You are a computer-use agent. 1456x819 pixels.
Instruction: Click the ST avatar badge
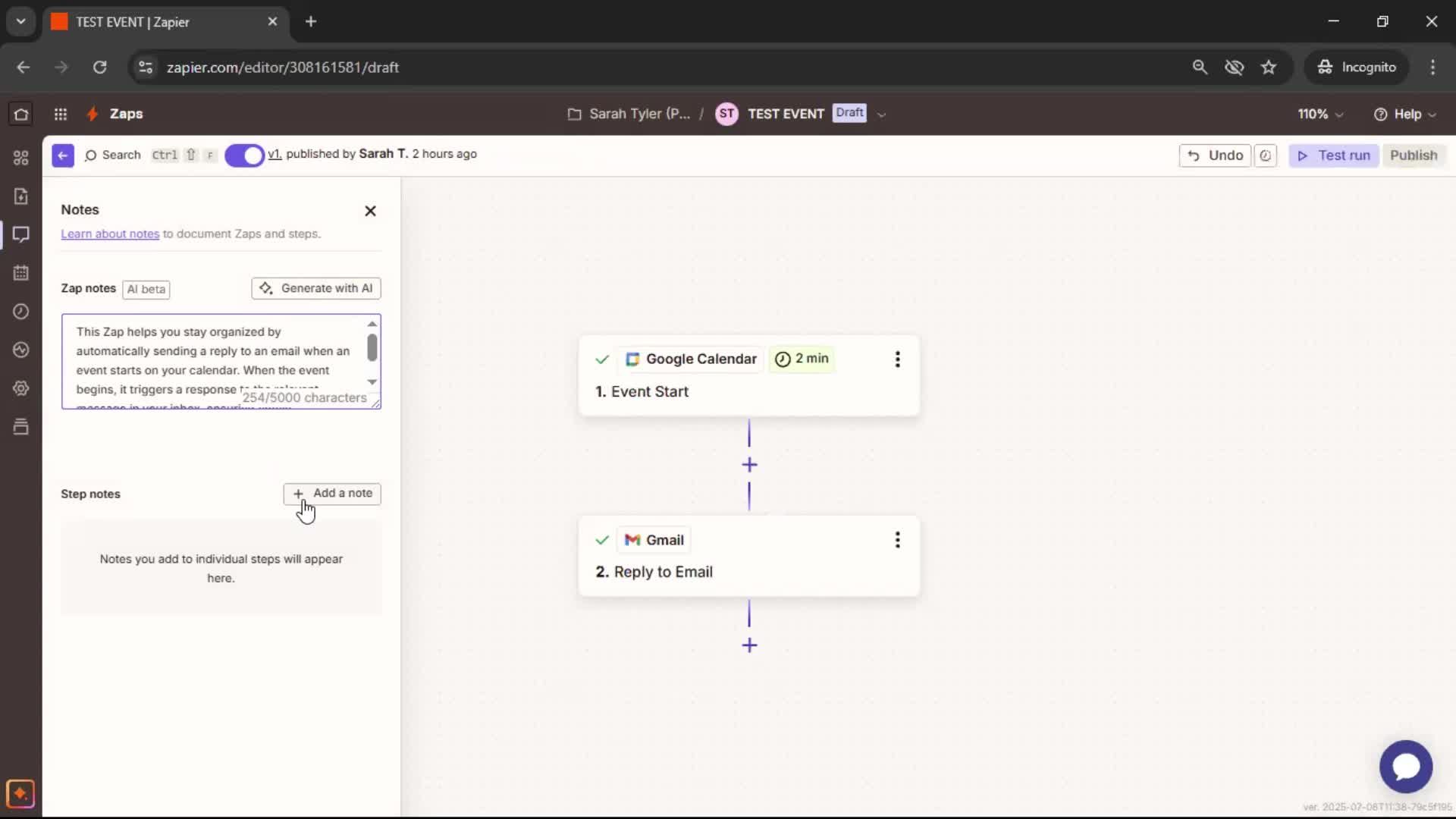click(726, 114)
